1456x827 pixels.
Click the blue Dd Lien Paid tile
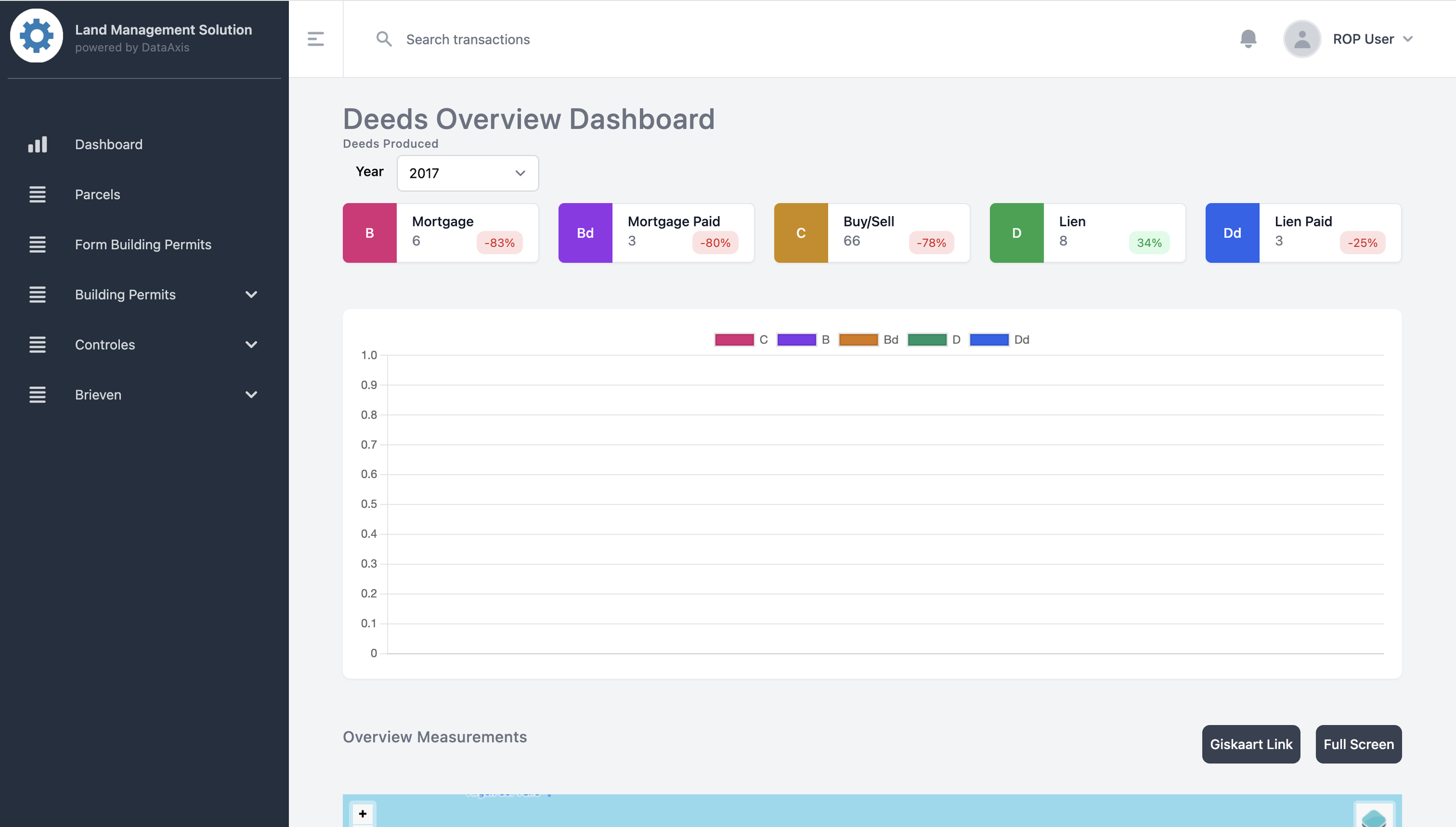click(x=1232, y=233)
